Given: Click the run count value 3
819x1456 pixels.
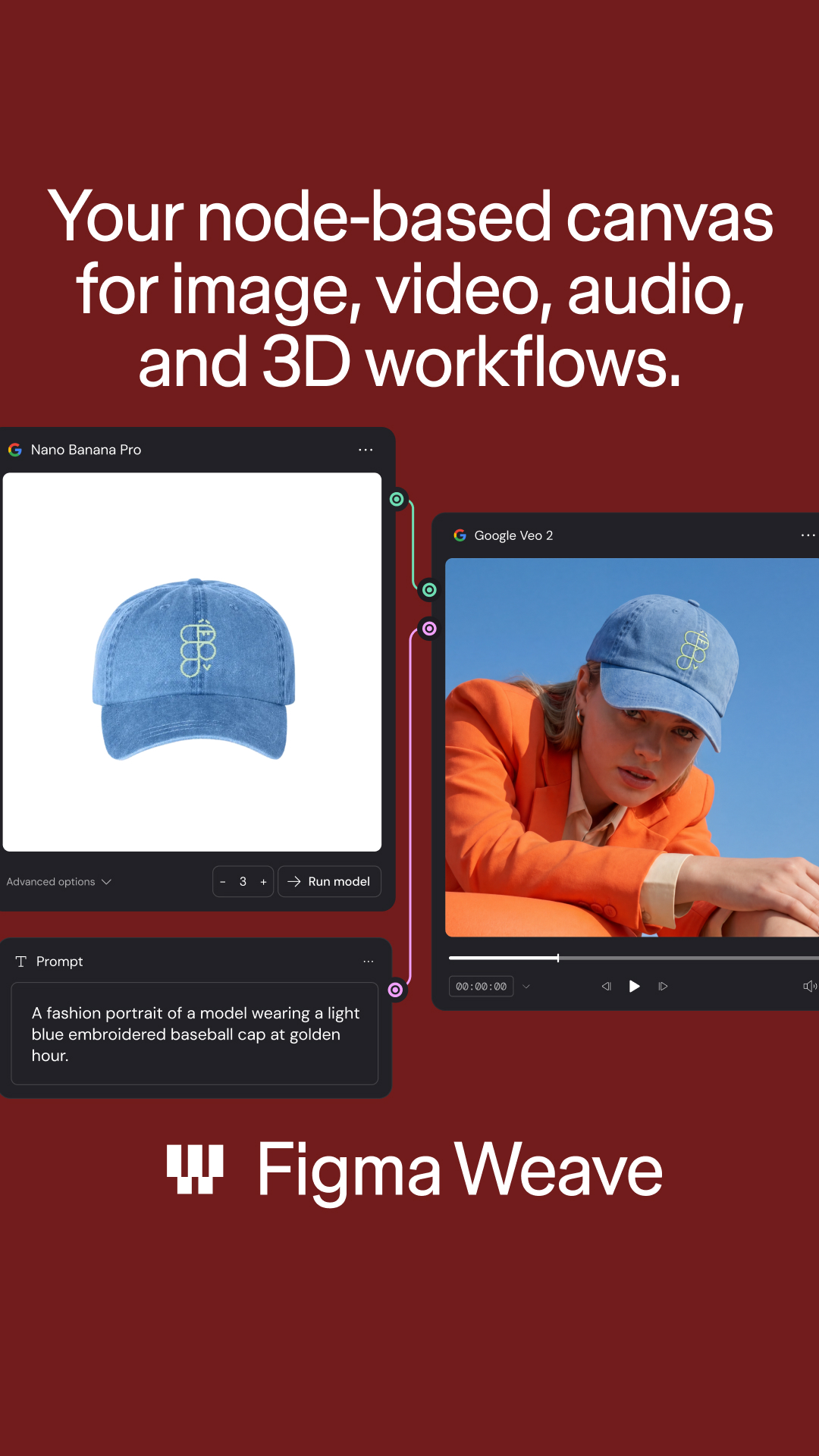Looking at the screenshot, I should click(x=243, y=881).
